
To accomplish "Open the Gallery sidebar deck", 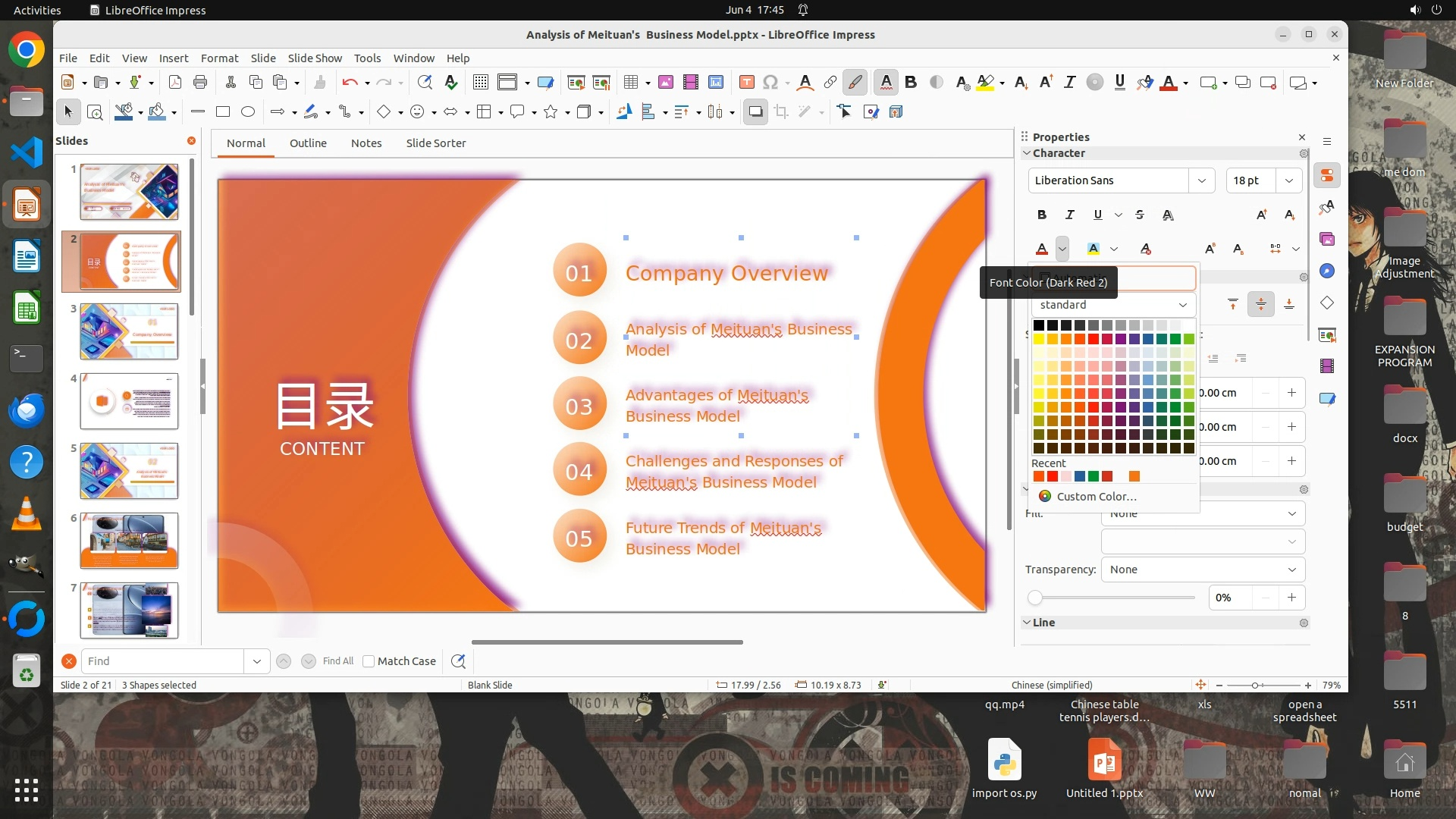I will [1326, 239].
